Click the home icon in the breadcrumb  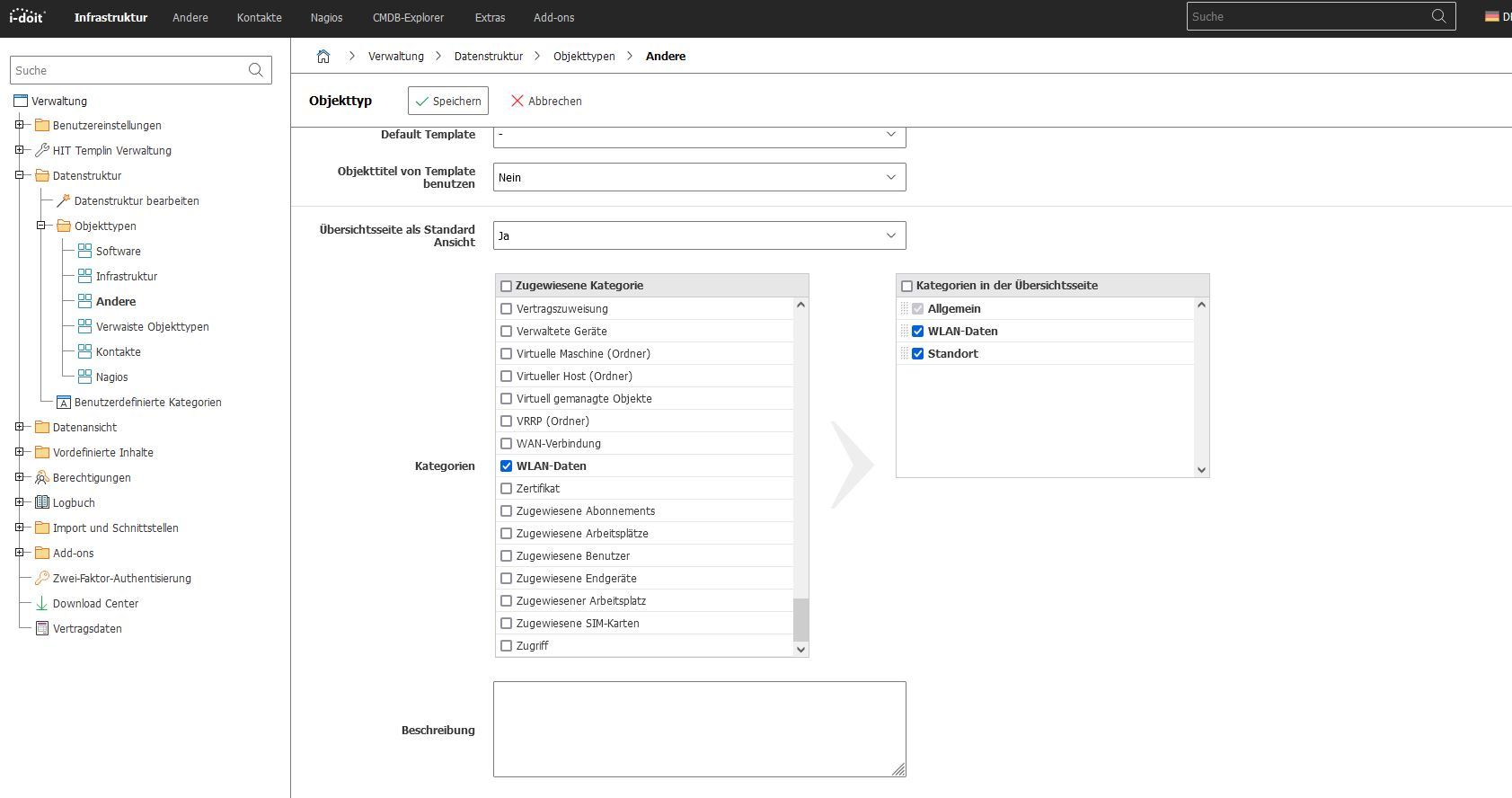tap(323, 56)
